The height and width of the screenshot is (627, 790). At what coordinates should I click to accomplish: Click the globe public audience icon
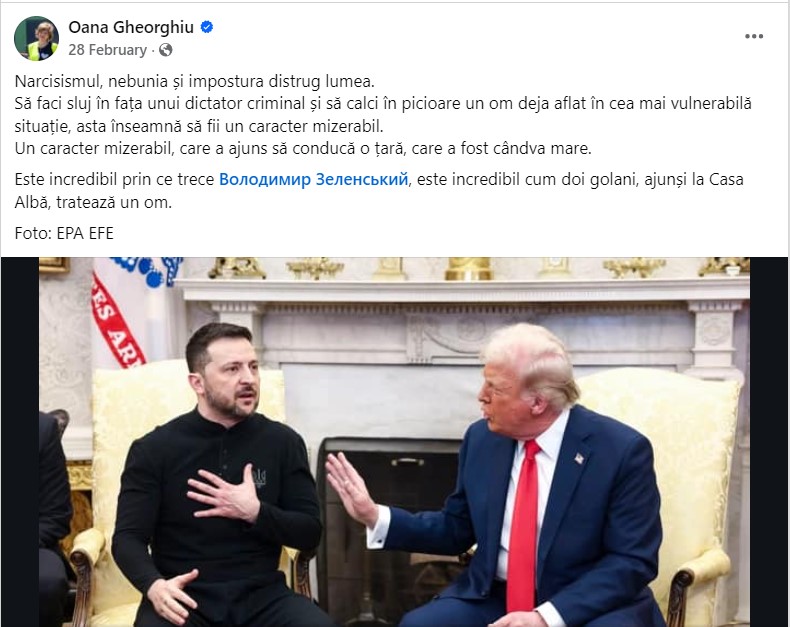click(165, 50)
